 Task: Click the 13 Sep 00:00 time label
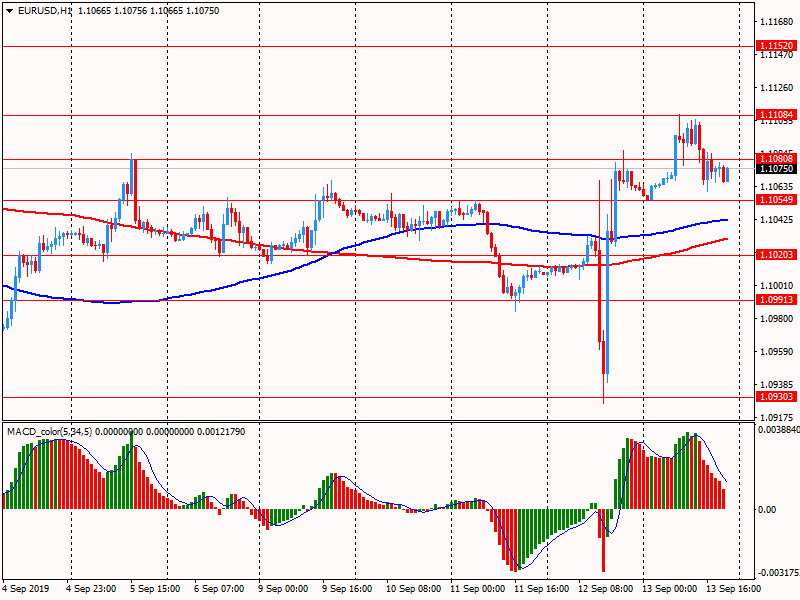(x=669, y=589)
